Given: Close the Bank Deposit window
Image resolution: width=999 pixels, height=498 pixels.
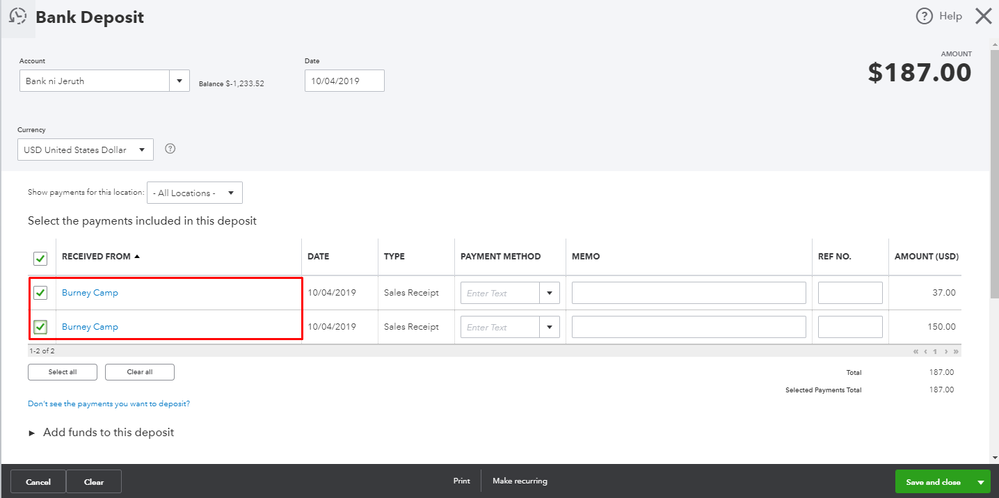Looking at the screenshot, I should click(983, 16).
